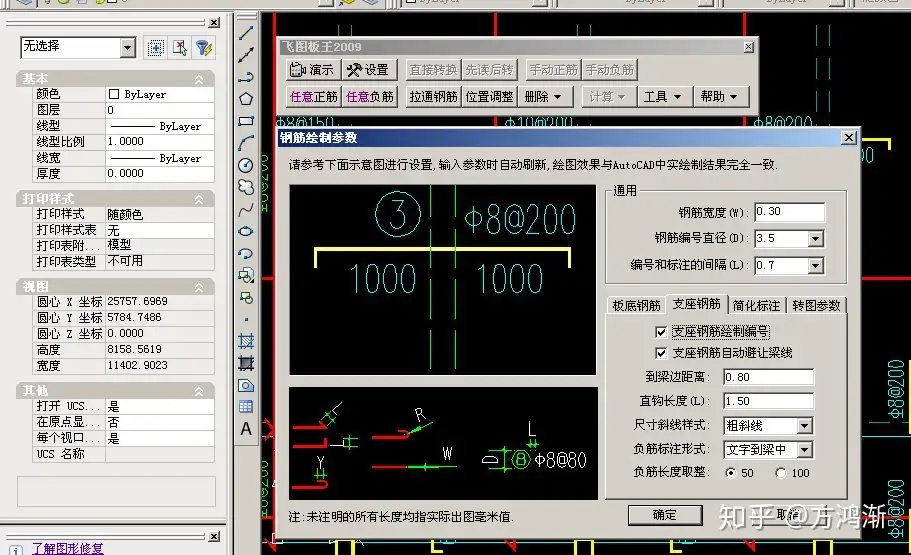Select the Polygon draw tool
The width and height of the screenshot is (911, 555).
[246, 99]
